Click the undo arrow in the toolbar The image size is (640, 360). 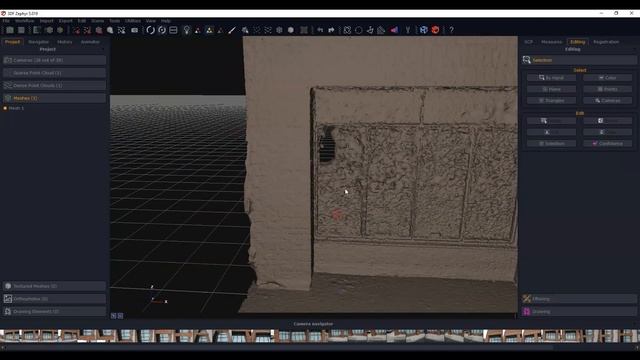point(320,30)
